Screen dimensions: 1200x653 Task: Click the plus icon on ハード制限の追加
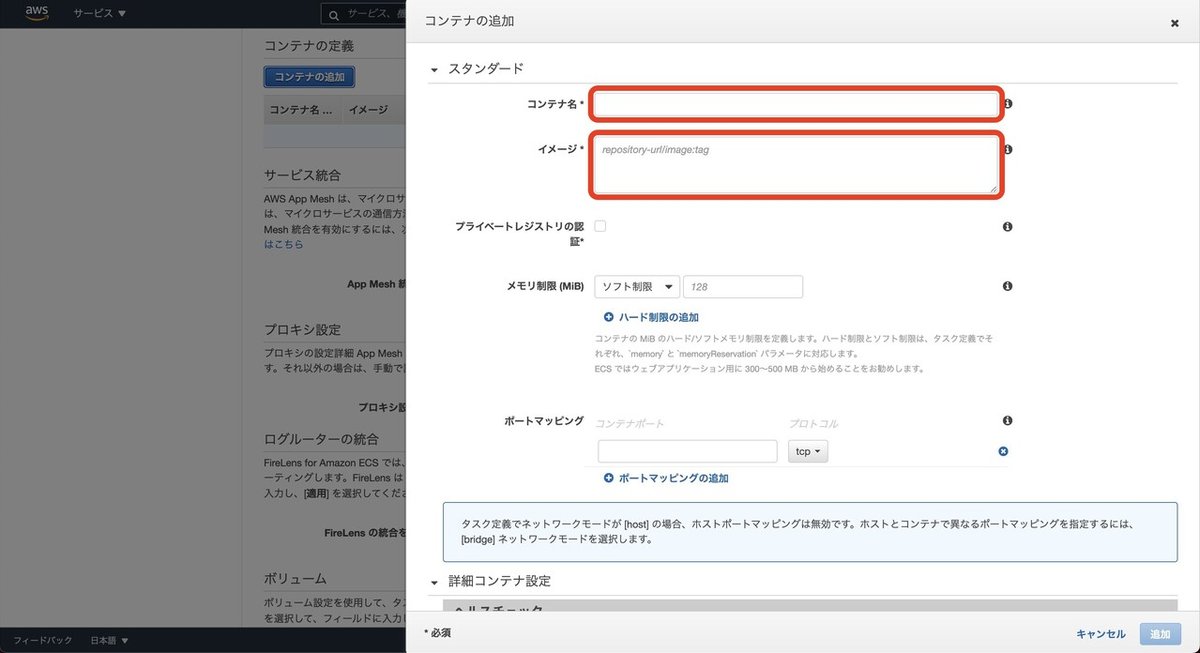pos(608,316)
